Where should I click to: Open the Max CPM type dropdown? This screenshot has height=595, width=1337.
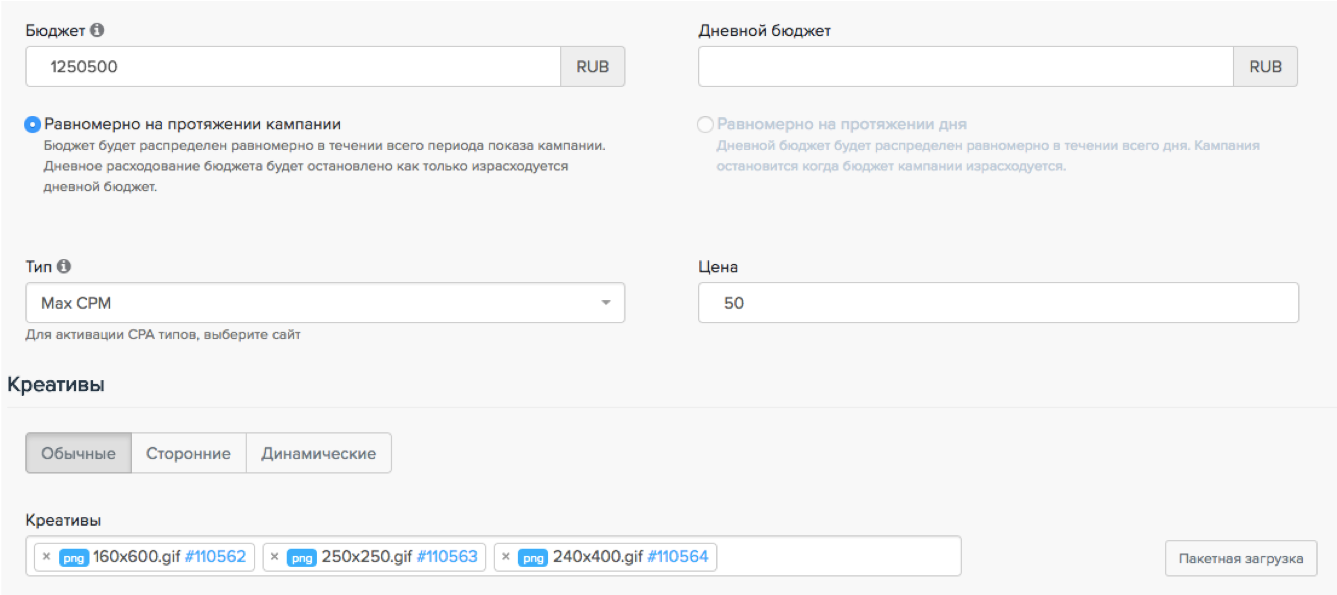tap(325, 303)
